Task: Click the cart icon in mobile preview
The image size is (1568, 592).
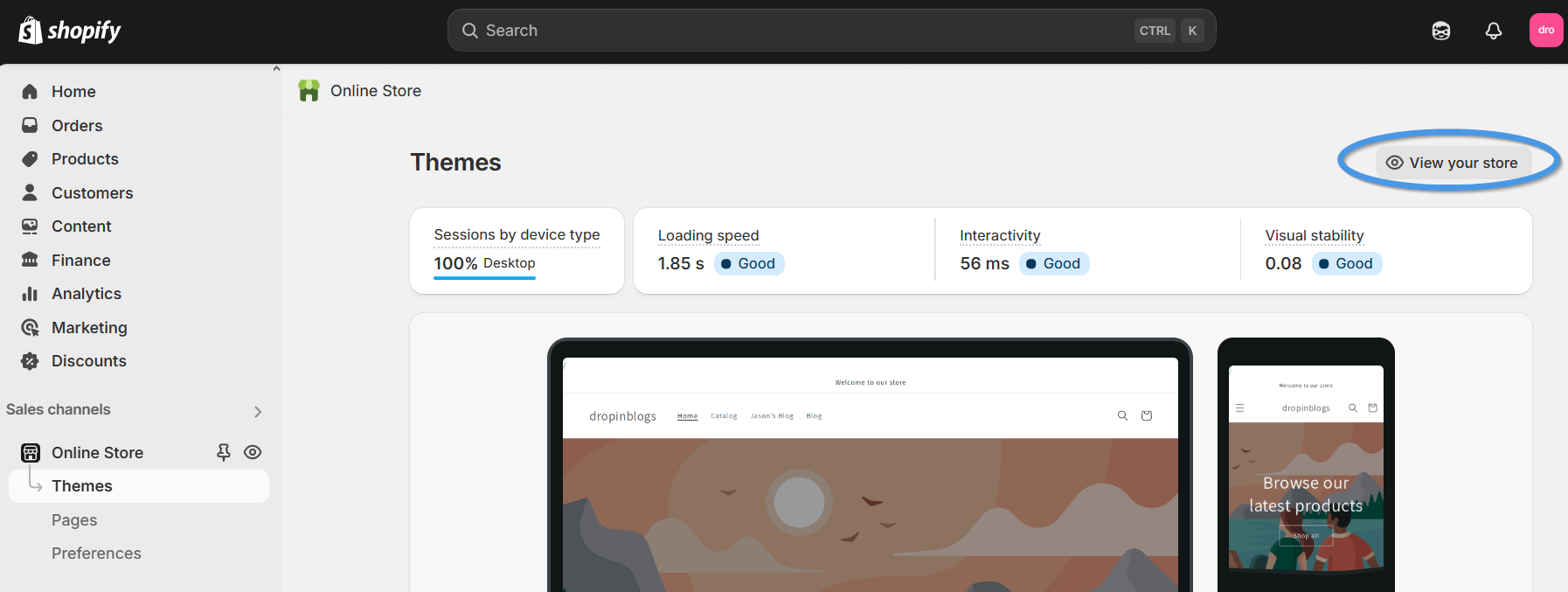Action: pos(1373,408)
